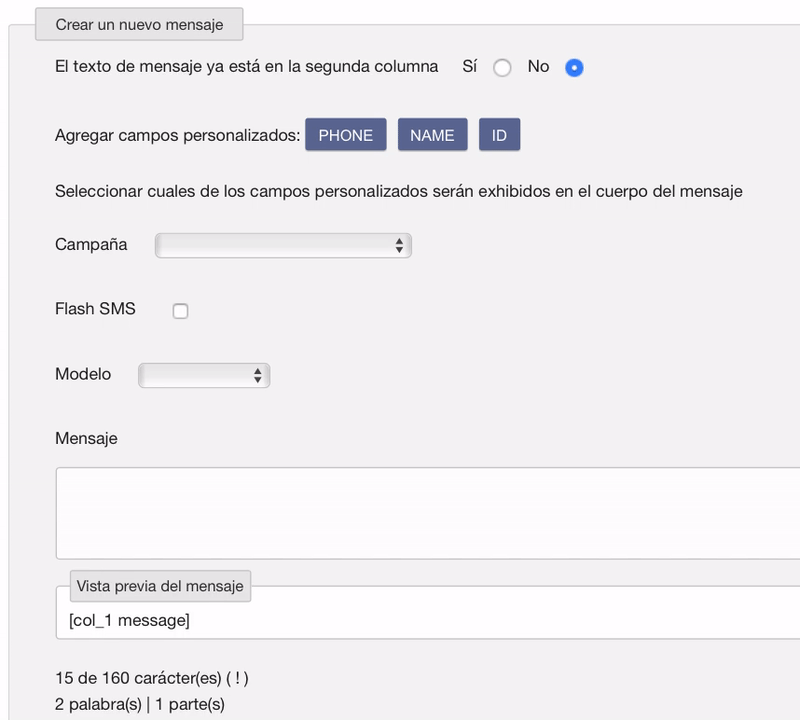Click the Campaña label
The width and height of the screenshot is (800, 720).
tap(91, 244)
